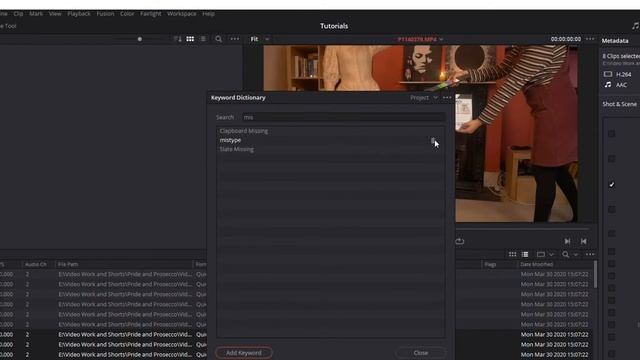Viewport: 640px width, 360px height.
Task: Open media pool three-dot options menu
Action: 590,254
